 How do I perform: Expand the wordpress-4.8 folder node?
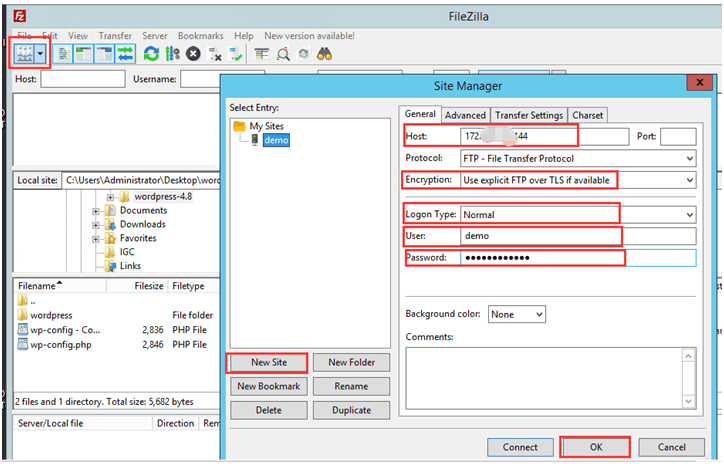click(x=110, y=197)
